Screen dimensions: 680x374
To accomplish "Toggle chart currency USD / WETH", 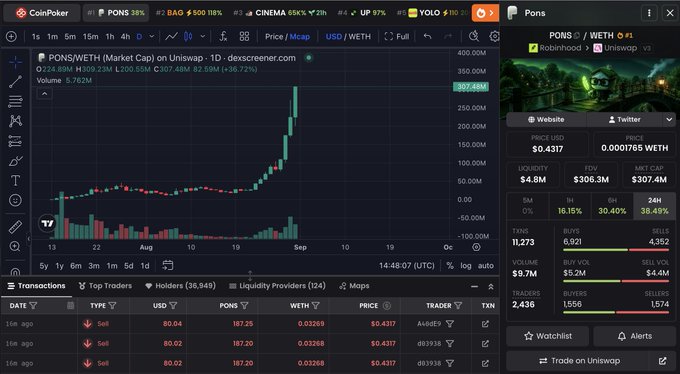I will (x=348, y=36).
